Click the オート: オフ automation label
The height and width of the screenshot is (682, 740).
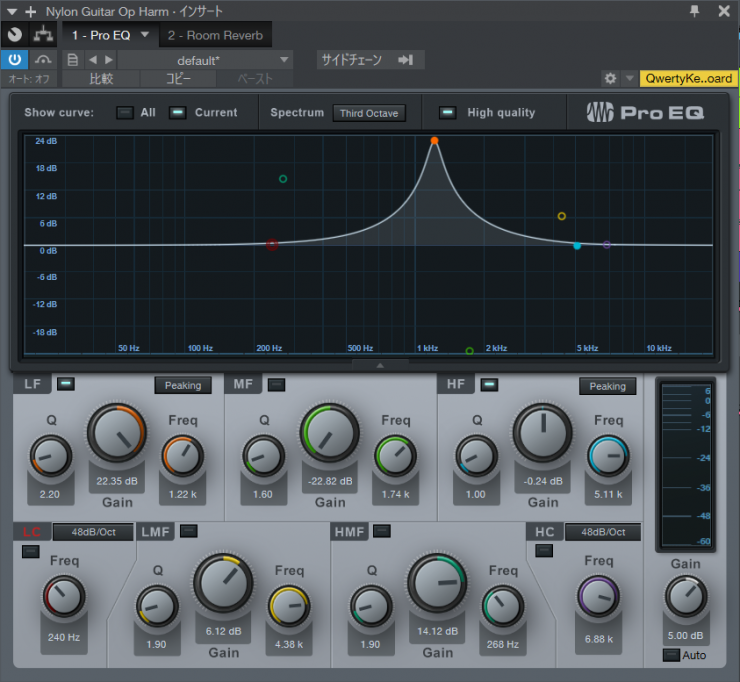click(x=29, y=79)
